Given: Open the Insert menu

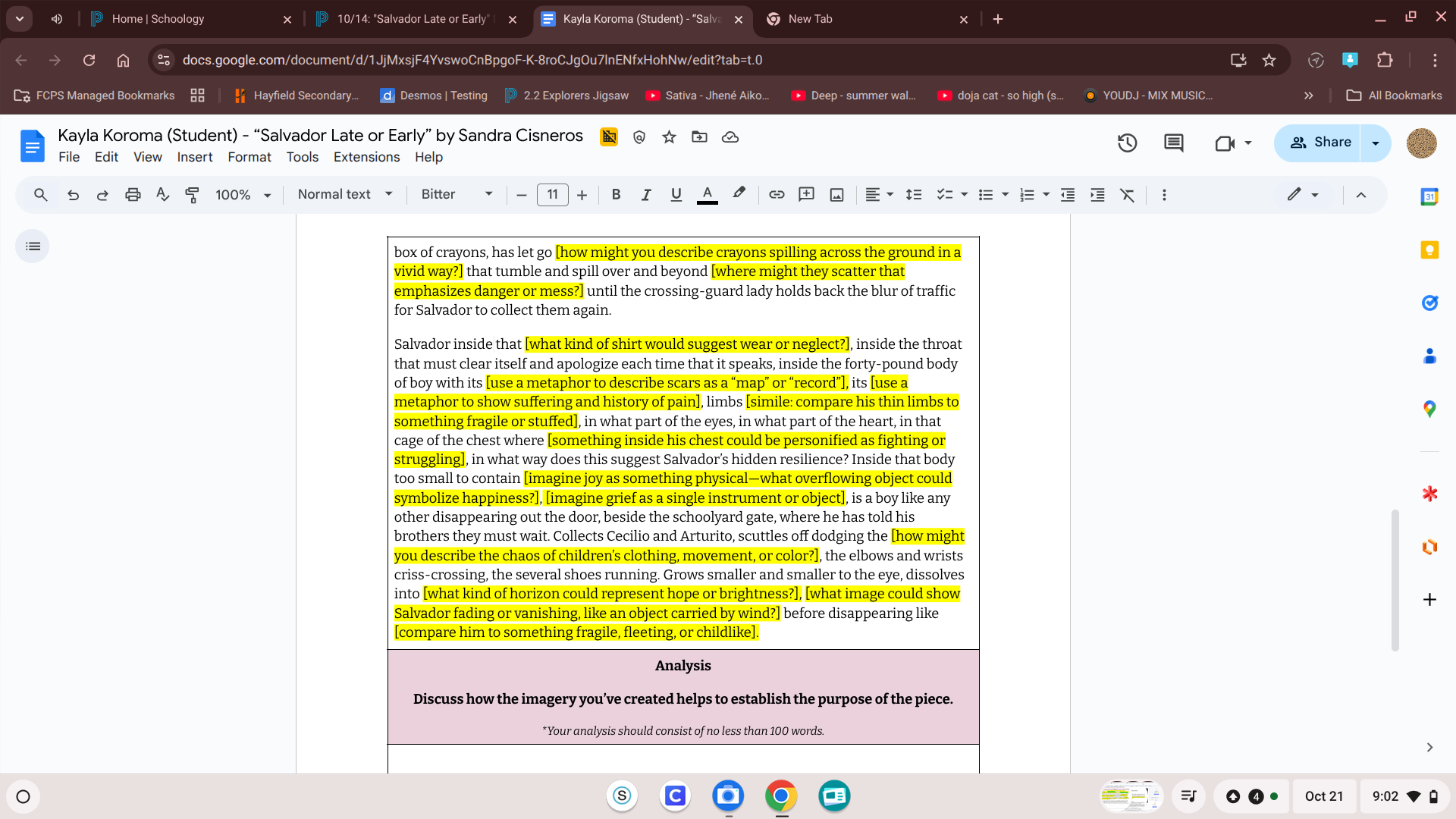Looking at the screenshot, I should tap(195, 157).
